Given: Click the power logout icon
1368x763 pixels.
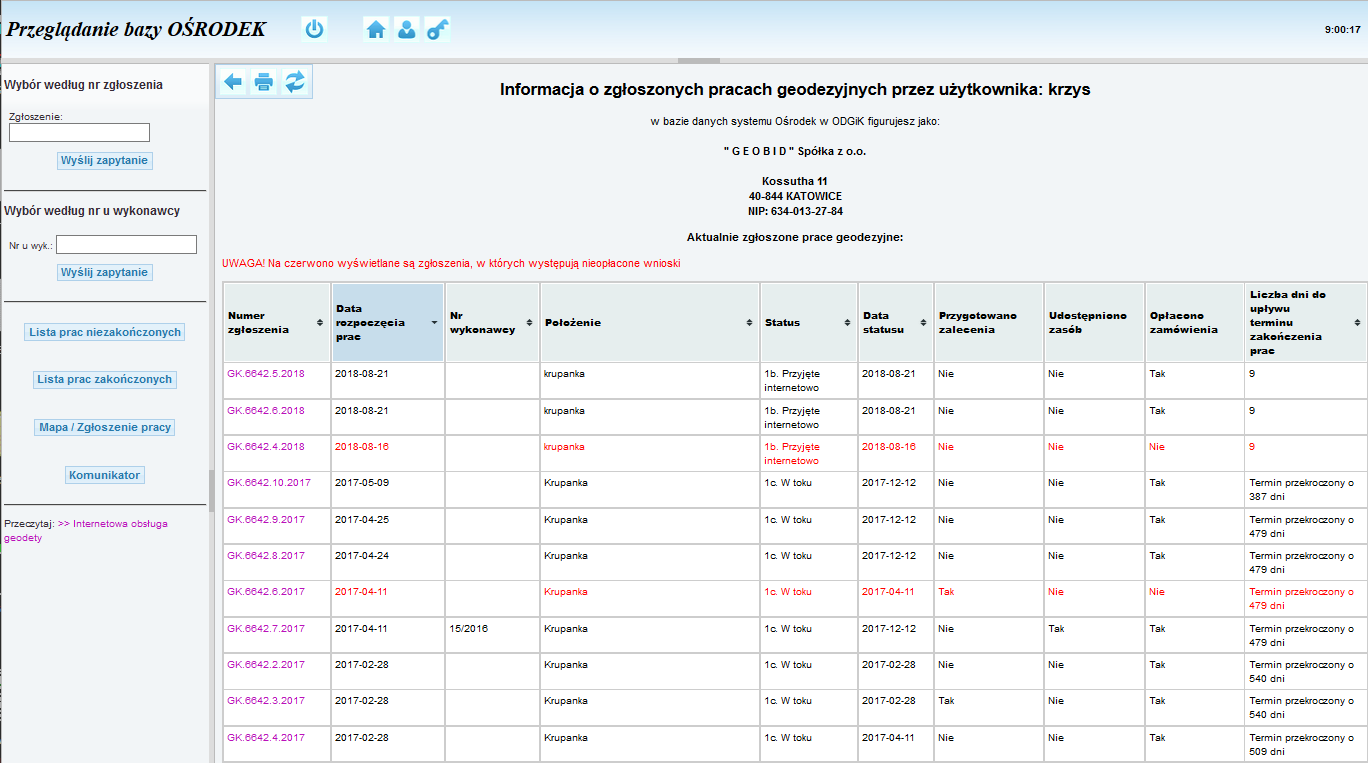Looking at the screenshot, I should point(314,29).
